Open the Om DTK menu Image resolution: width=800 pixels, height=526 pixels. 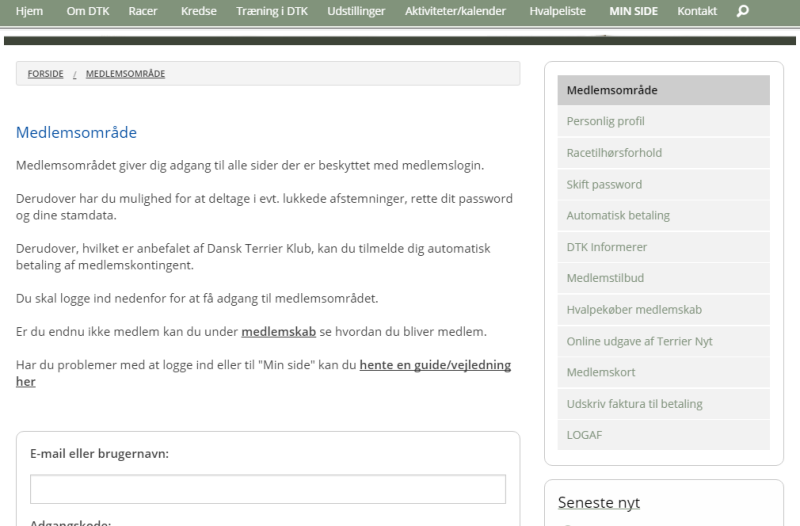(88, 11)
